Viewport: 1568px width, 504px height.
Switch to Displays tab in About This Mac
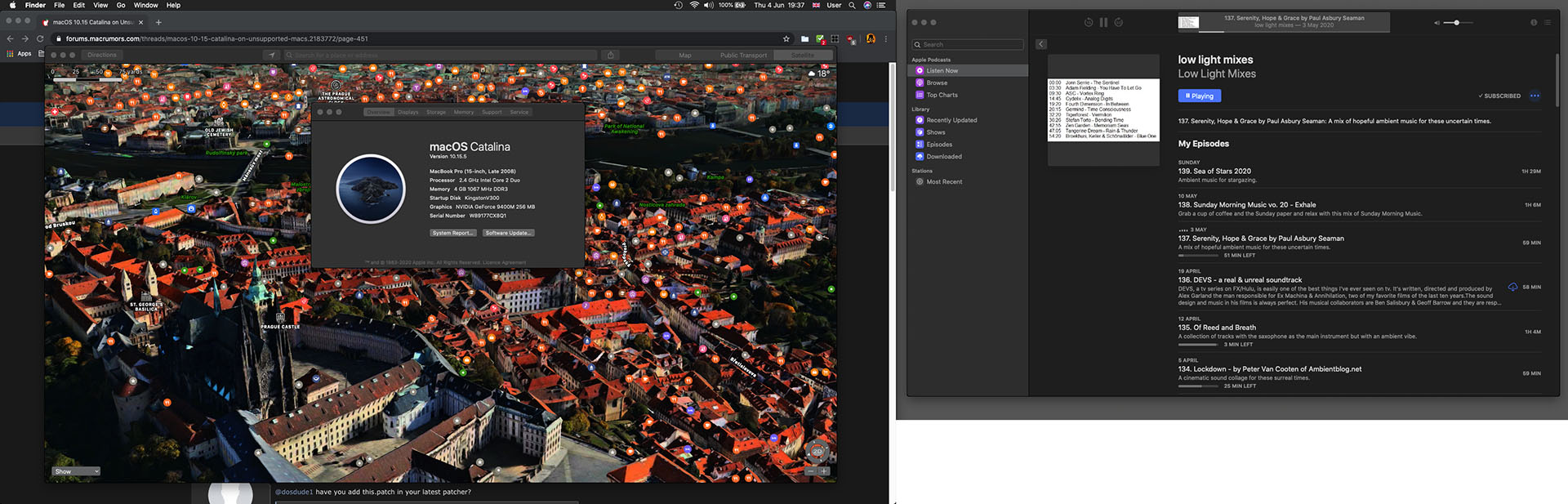pyautogui.click(x=408, y=112)
